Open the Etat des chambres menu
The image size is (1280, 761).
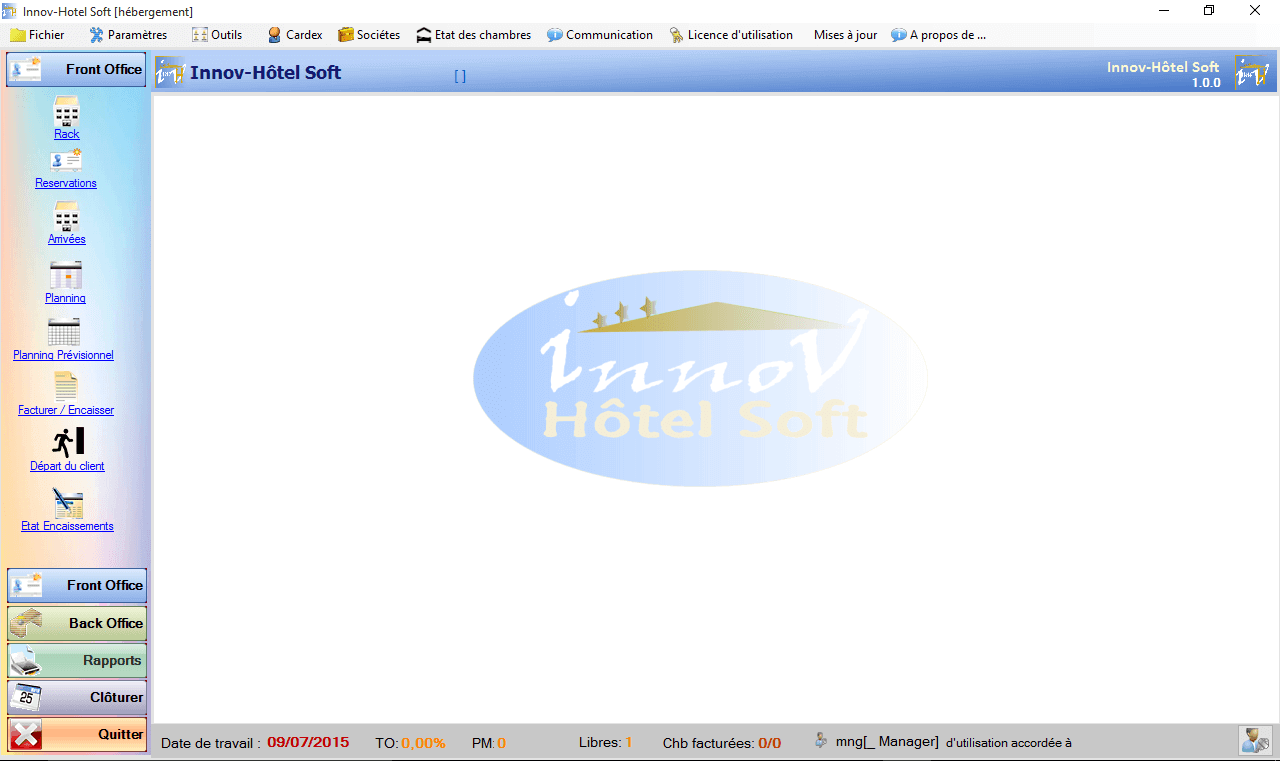(472, 34)
